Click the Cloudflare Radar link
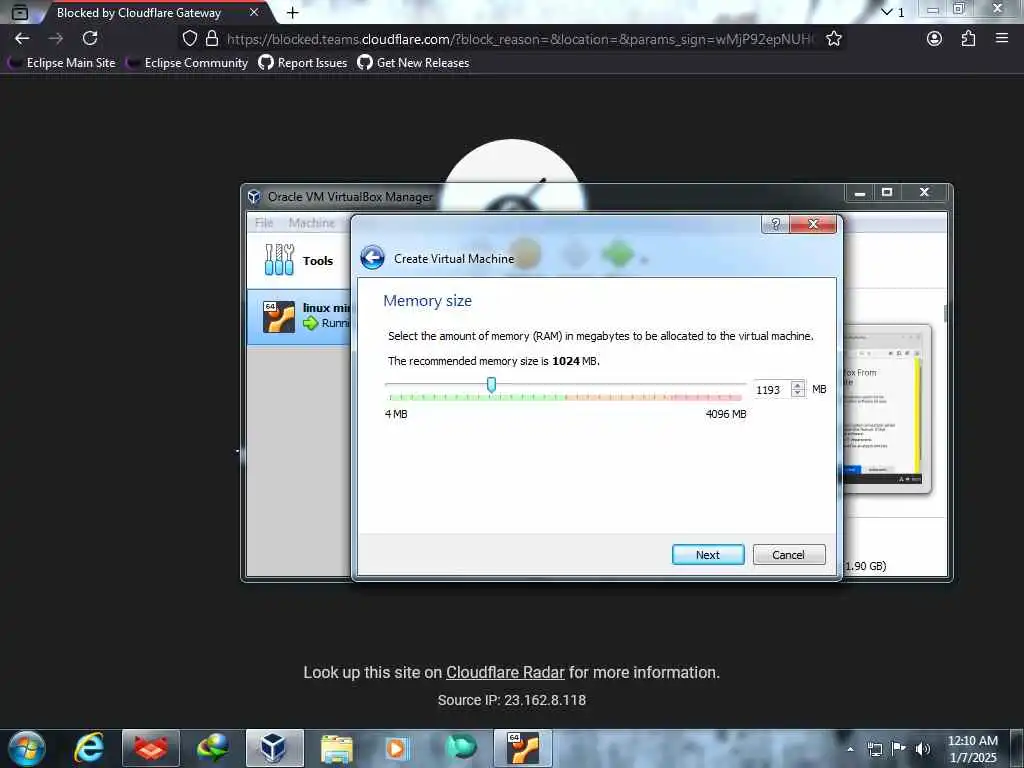Image resolution: width=1024 pixels, height=768 pixels. click(505, 673)
